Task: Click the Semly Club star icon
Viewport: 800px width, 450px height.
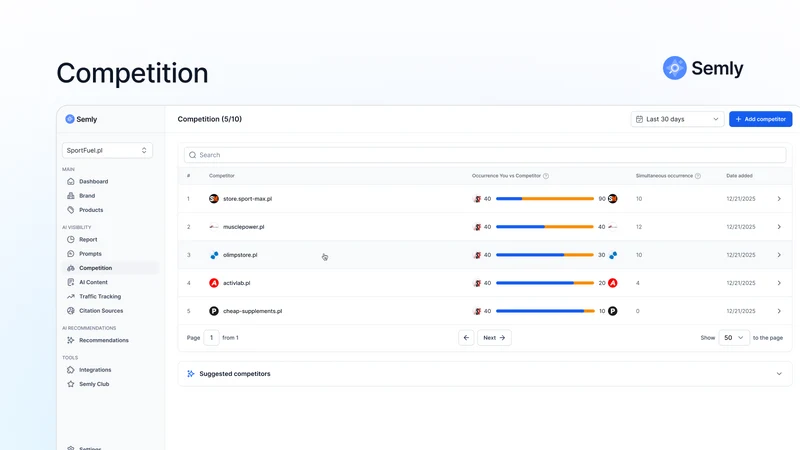Action: coord(70,384)
